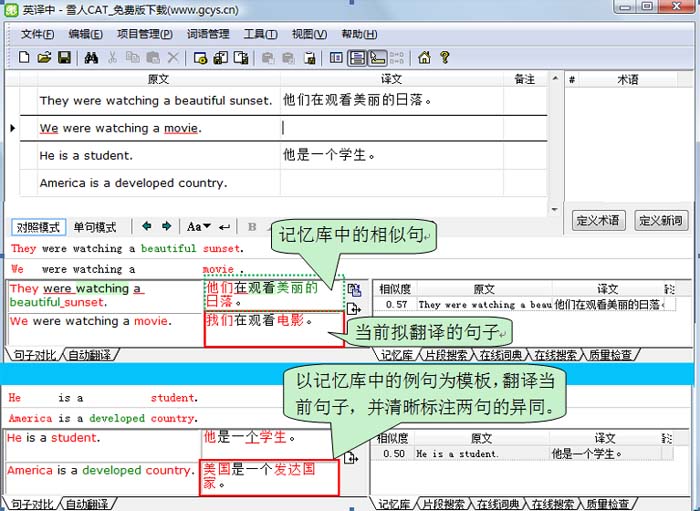Click the 定义术语 button
This screenshot has height=511, width=700.
pyautogui.click(x=597, y=220)
